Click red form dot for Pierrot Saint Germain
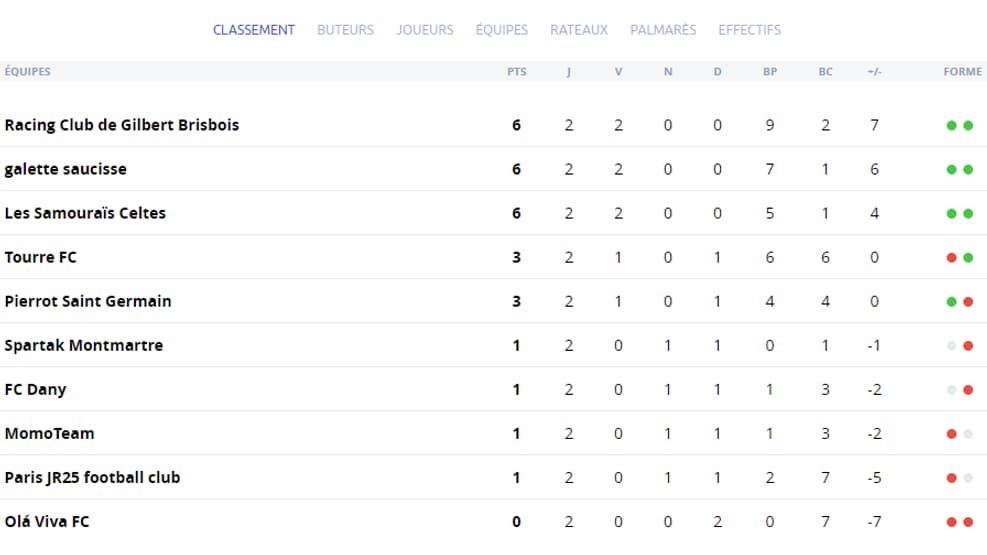Viewport: 987px width, 555px height. coord(968,301)
